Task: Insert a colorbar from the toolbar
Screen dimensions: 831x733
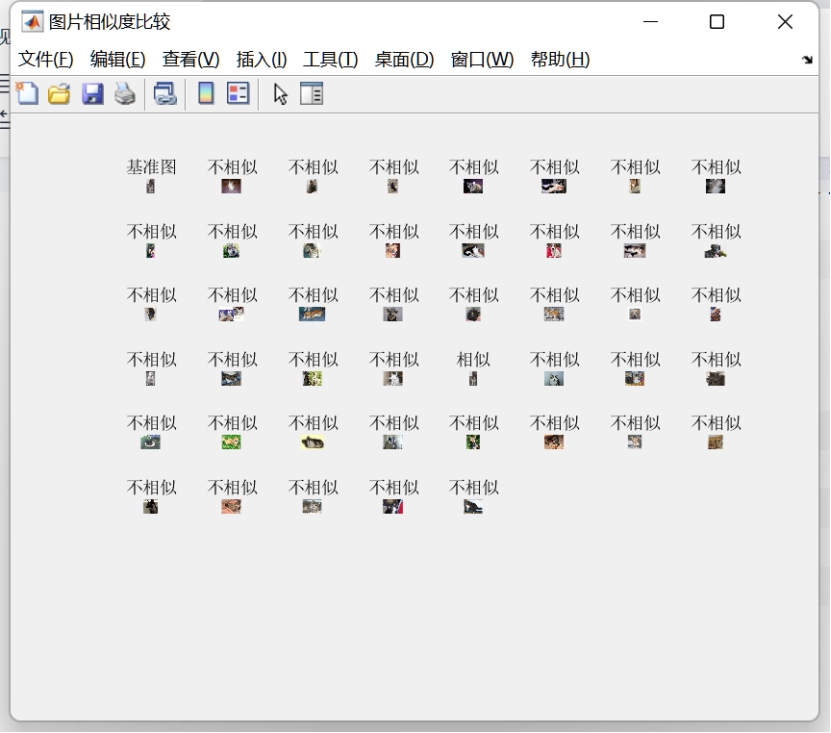Action: click(x=205, y=94)
